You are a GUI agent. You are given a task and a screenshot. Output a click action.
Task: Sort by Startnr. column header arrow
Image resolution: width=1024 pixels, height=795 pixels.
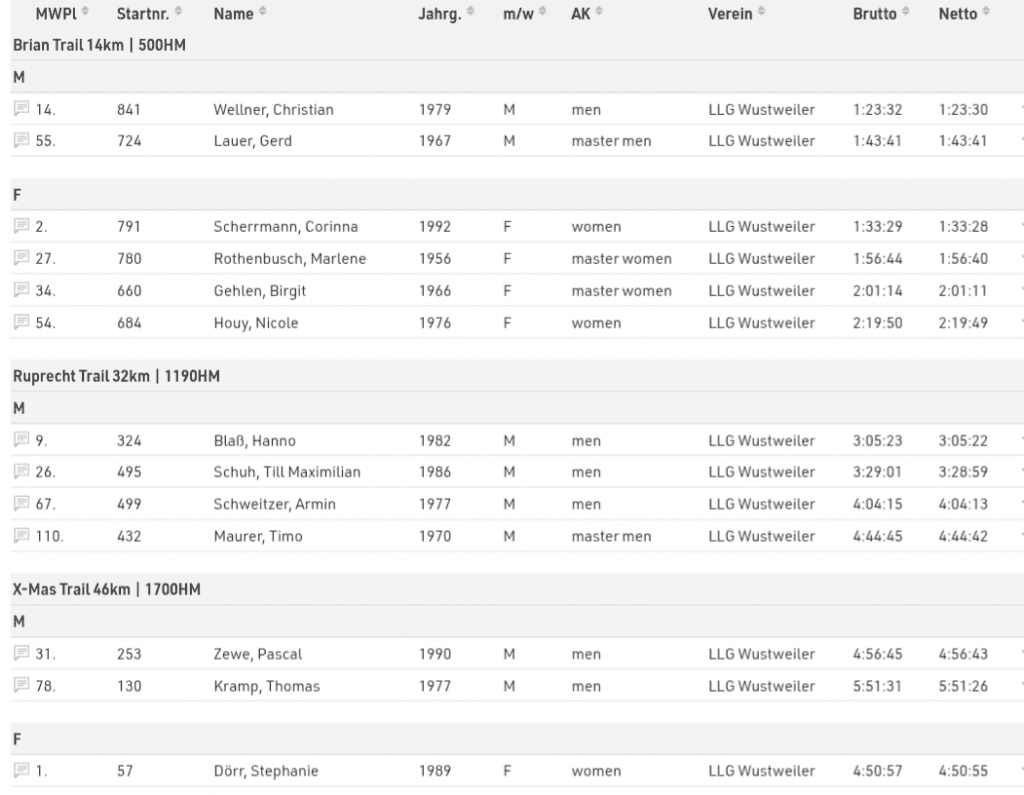click(x=178, y=12)
